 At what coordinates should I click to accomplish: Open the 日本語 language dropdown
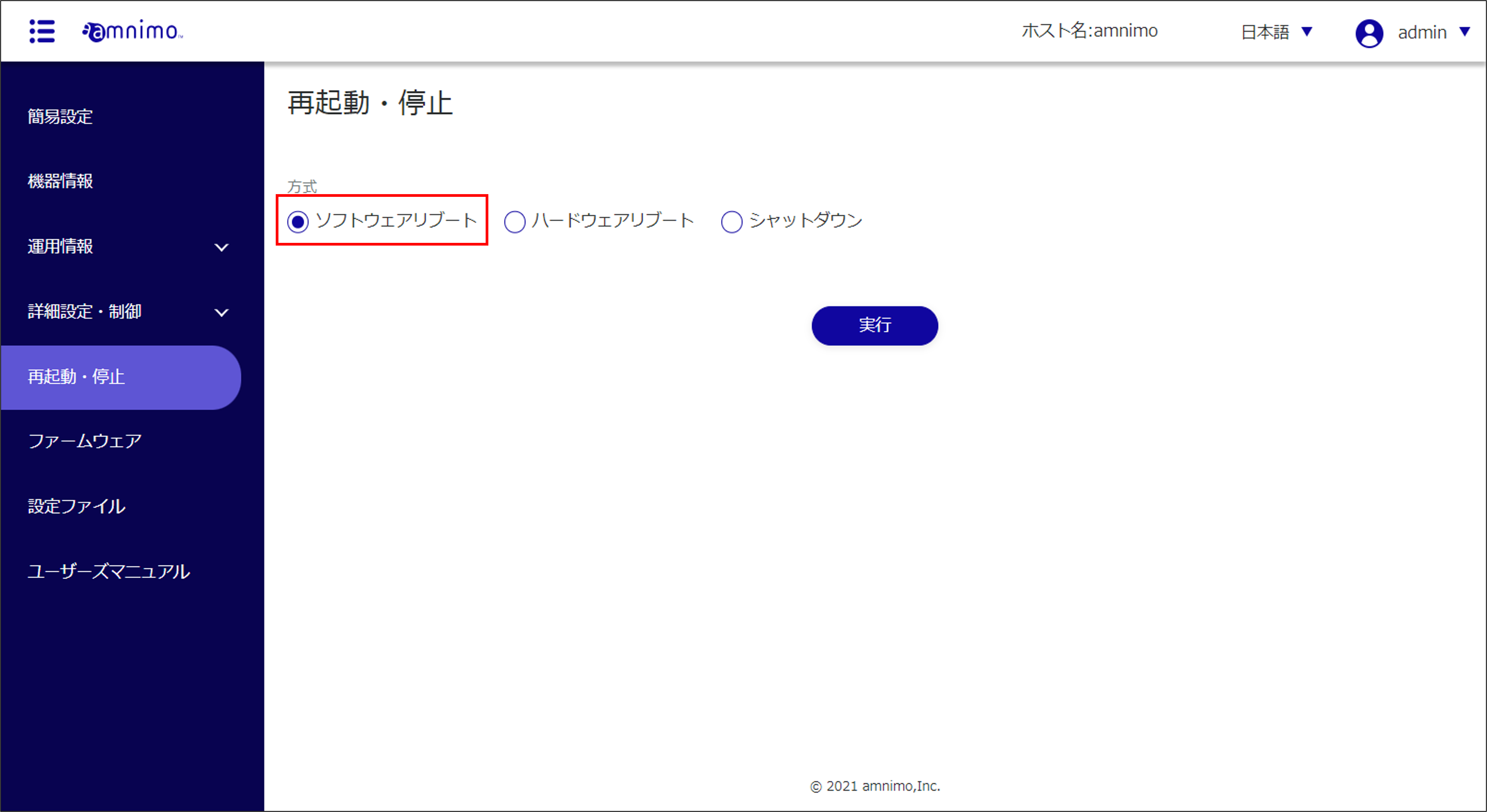pos(1277,32)
